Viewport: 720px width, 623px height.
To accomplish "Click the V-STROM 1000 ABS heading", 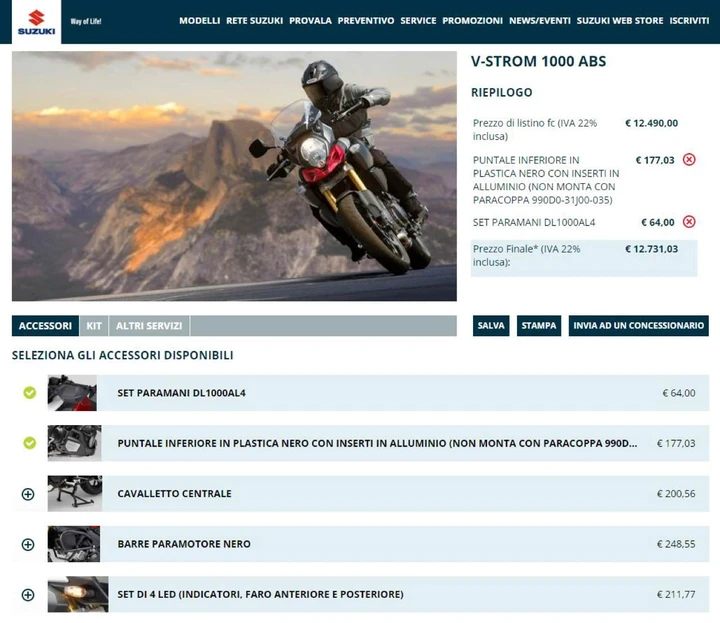I will point(539,61).
